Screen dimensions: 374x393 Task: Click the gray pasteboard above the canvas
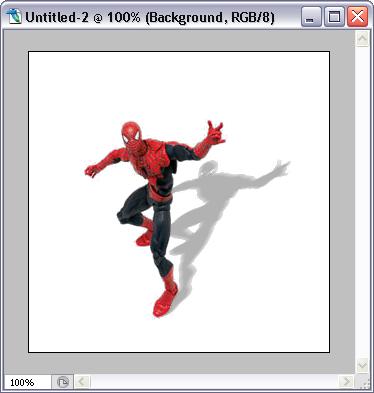coord(179,41)
